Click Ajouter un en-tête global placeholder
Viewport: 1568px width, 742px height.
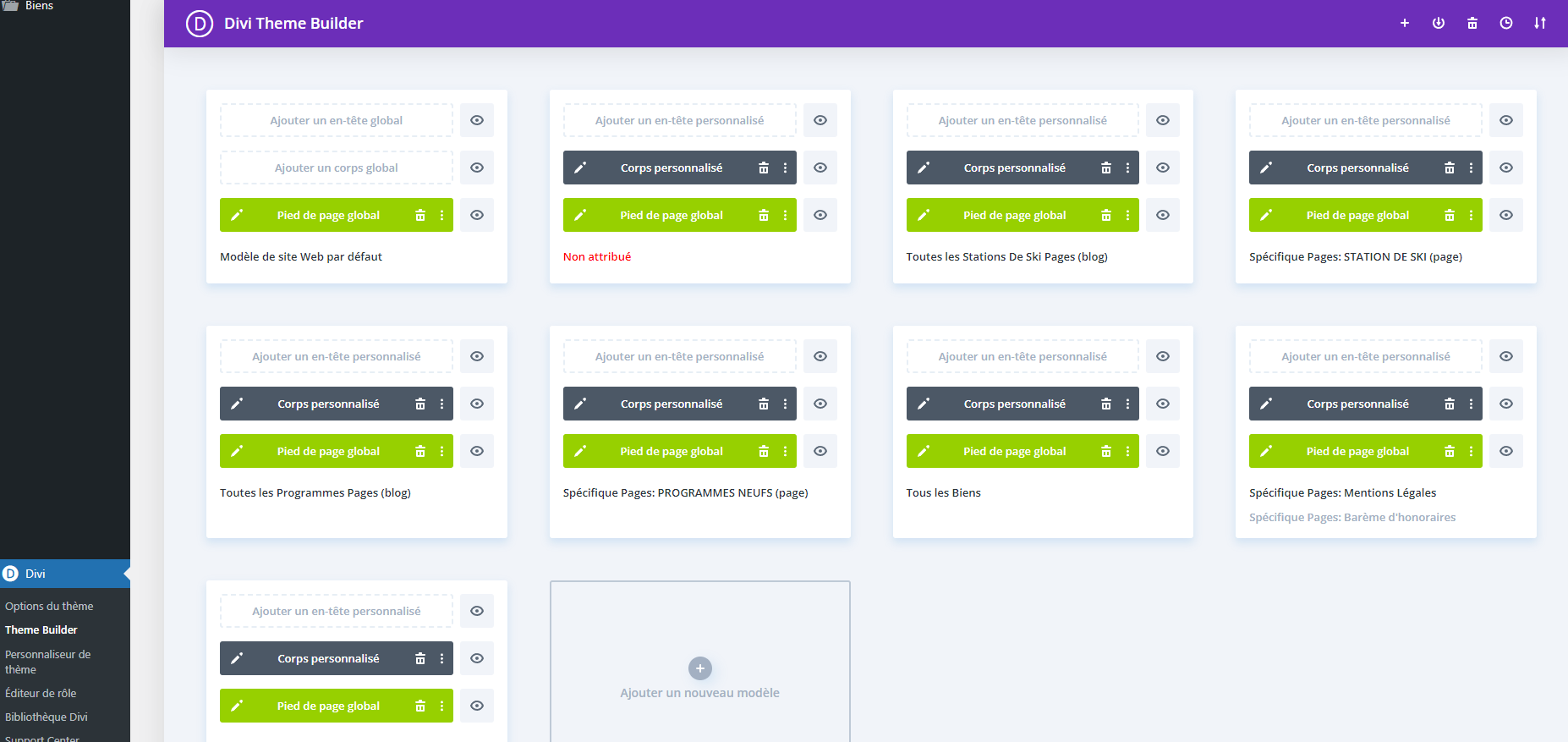337,120
